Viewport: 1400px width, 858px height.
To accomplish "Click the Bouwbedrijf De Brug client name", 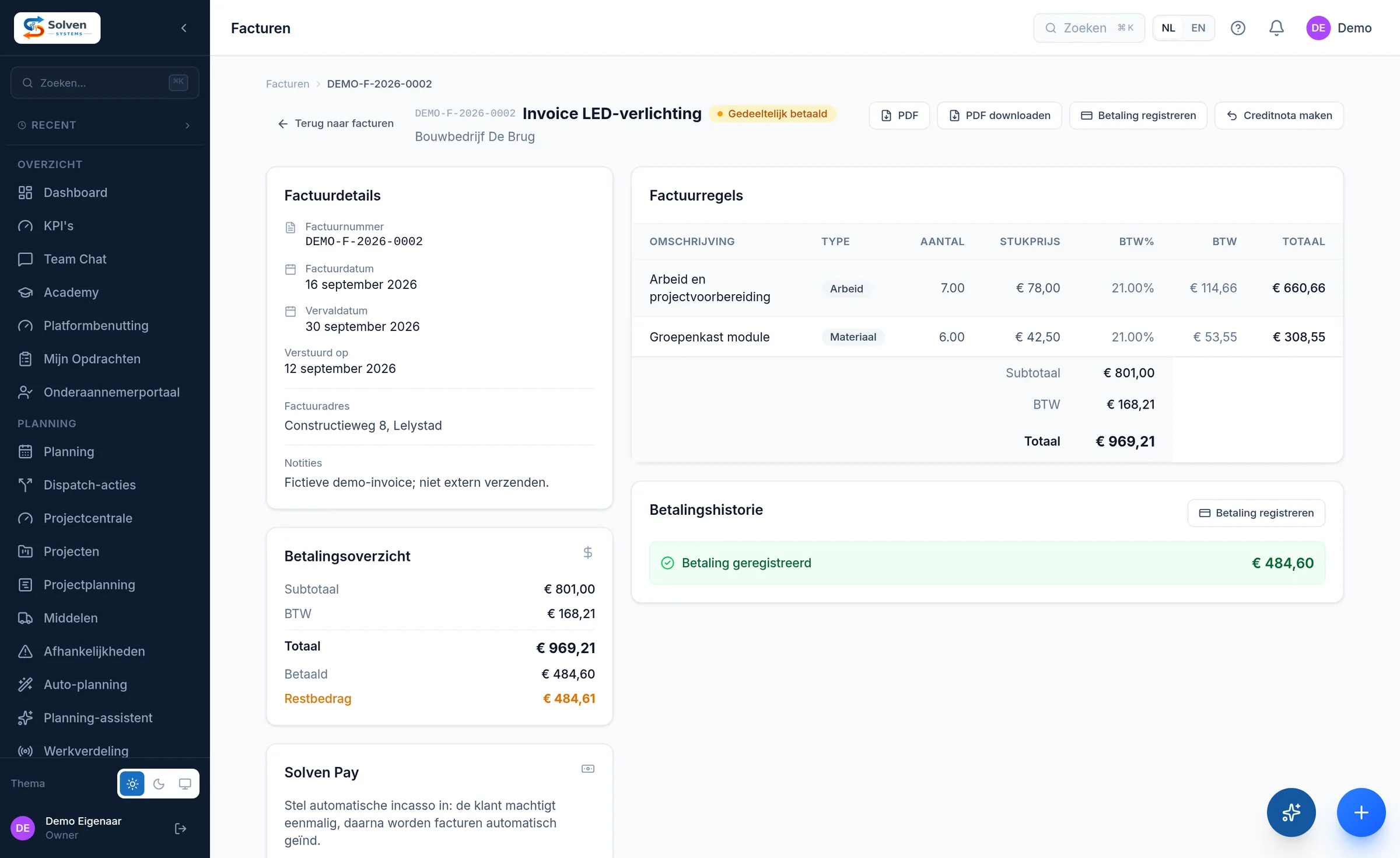I will click(474, 137).
